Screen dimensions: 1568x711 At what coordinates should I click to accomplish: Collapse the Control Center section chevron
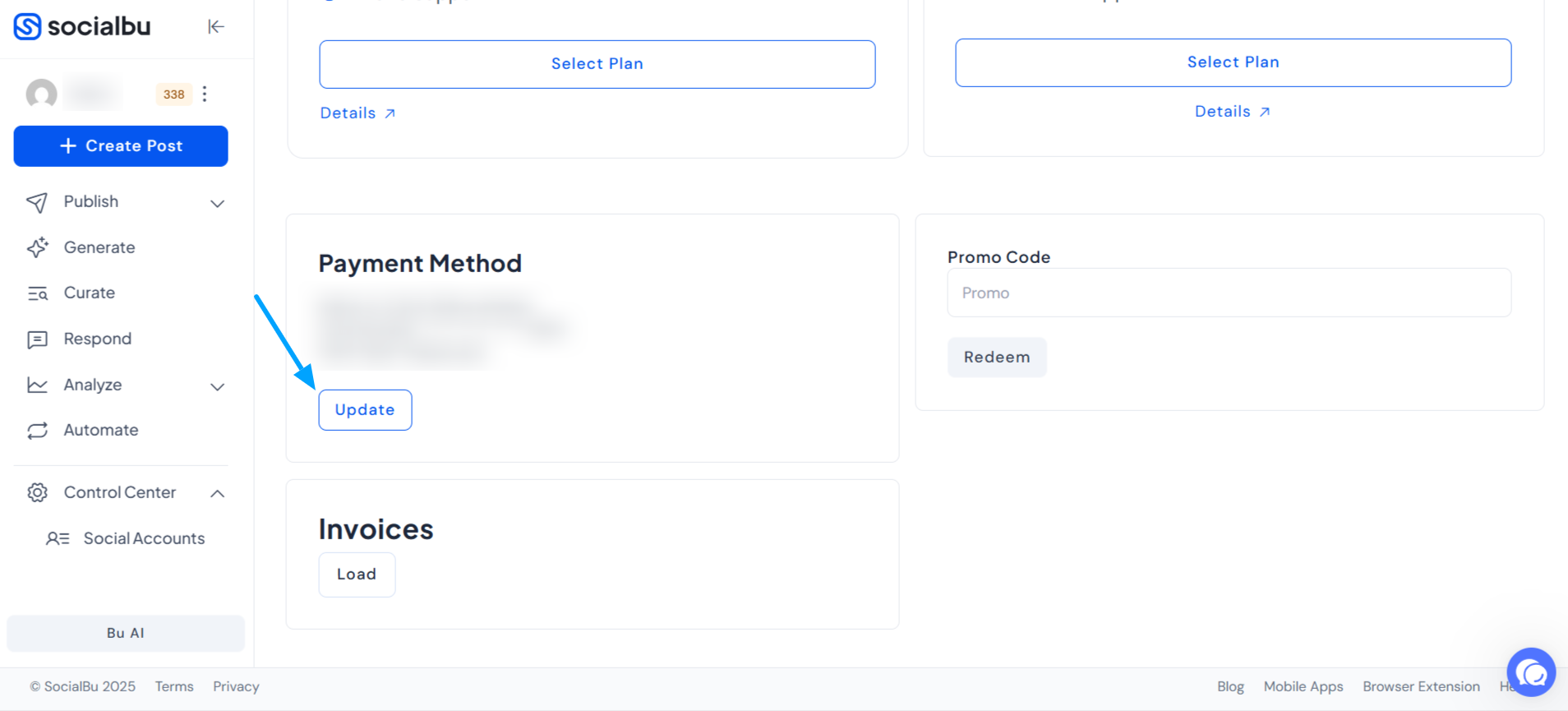pyautogui.click(x=217, y=493)
